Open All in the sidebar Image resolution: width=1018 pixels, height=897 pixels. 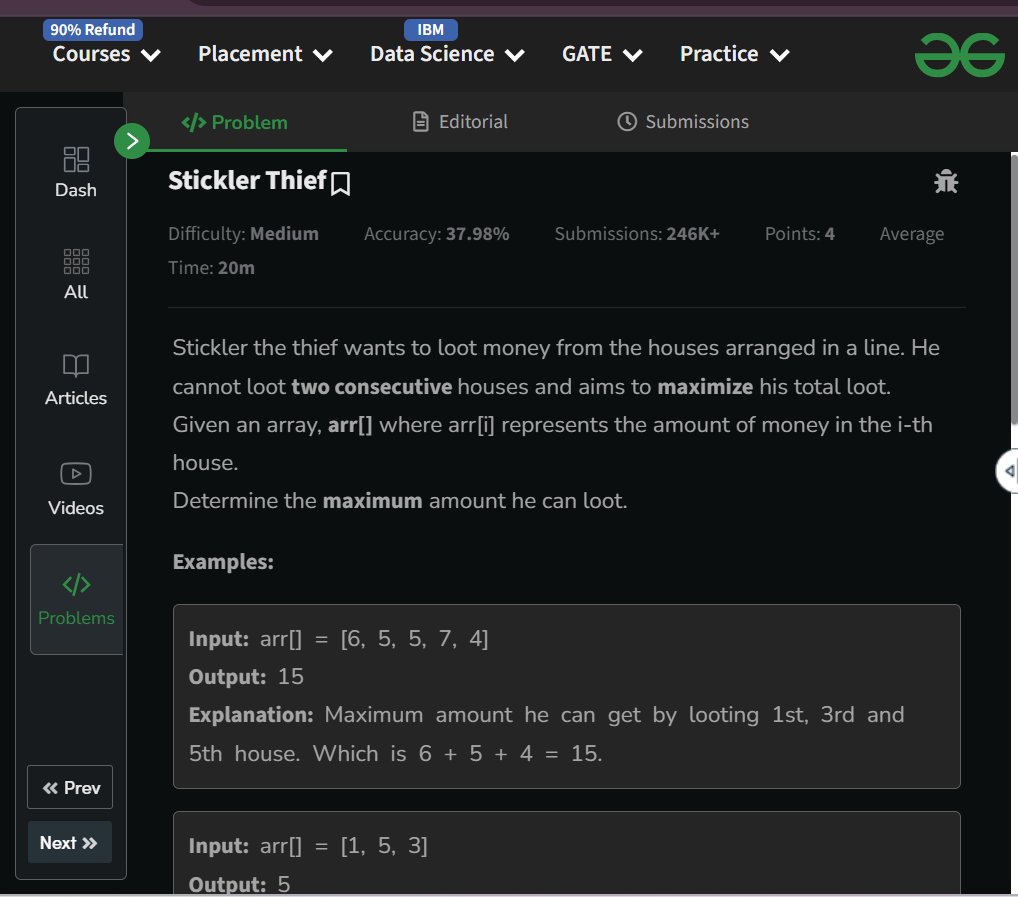coord(76,275)
